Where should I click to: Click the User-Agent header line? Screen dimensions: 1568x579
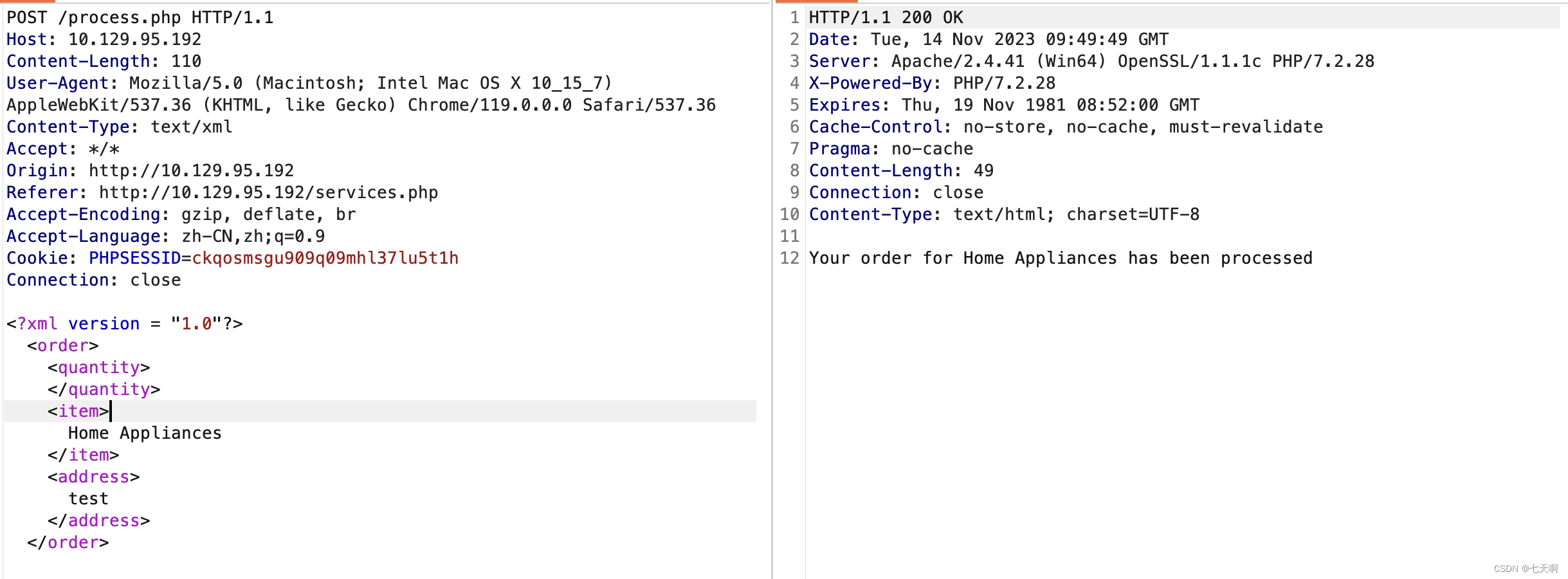pyautogui.click(x=309, y=83)
